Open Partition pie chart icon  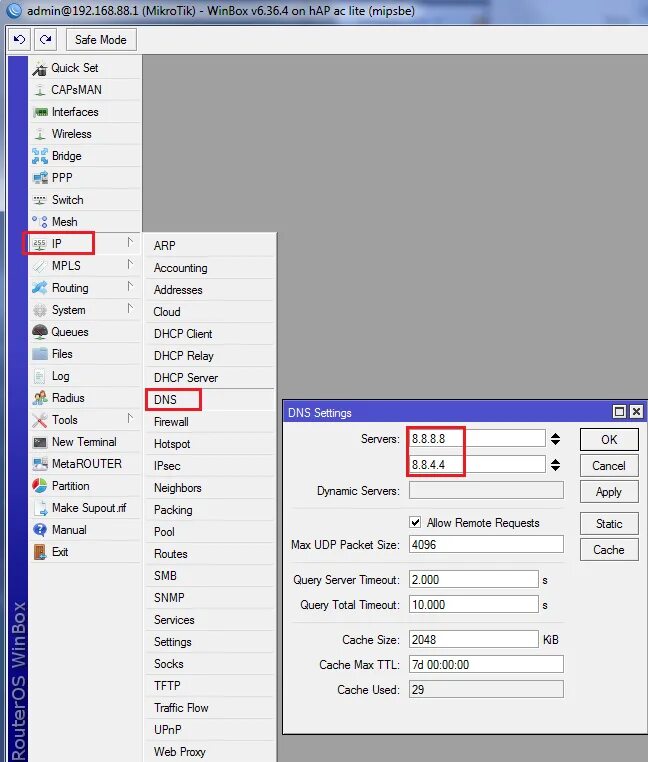(40, 486)
